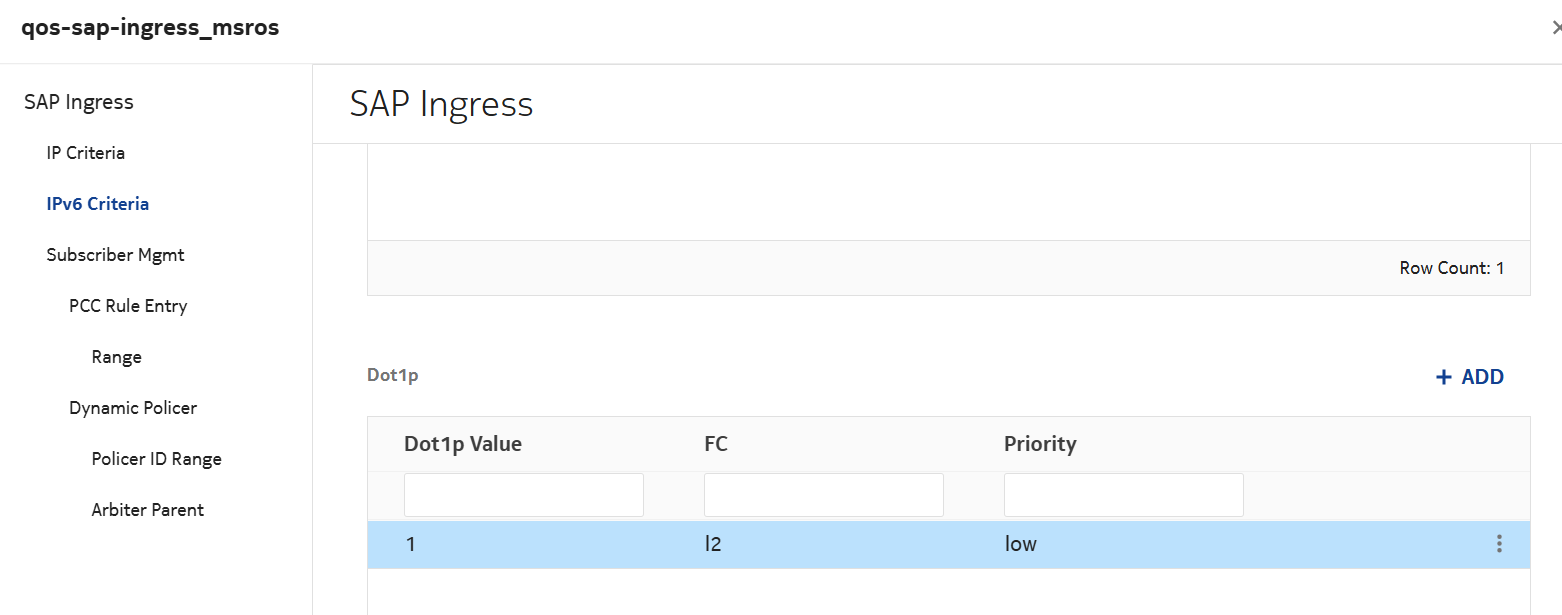The image size is (1562, 615).
Task: Sort by the Dot1p Value column header
Action: pos(463,444)
